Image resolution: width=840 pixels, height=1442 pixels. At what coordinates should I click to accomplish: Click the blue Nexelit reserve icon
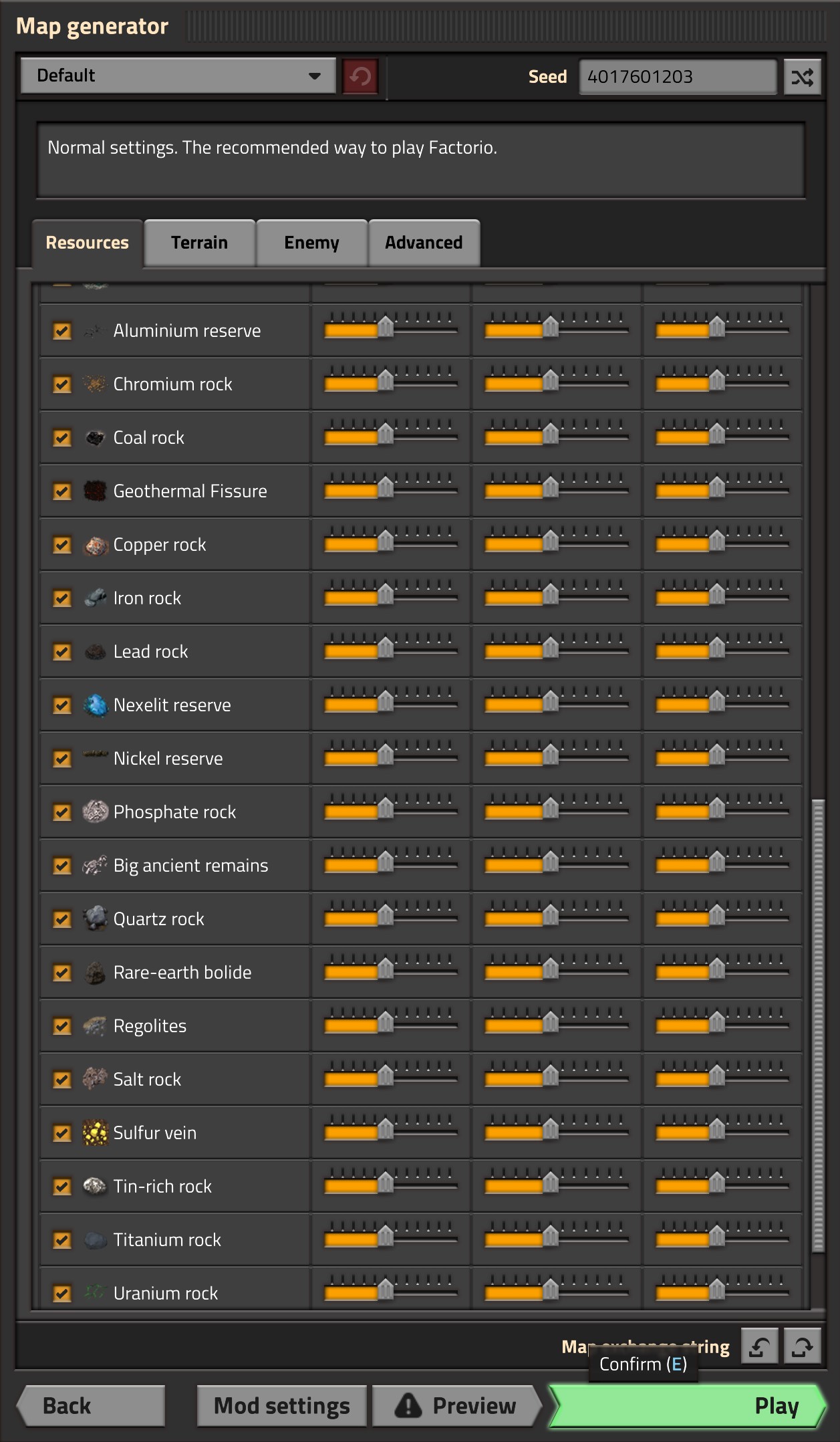96,705
